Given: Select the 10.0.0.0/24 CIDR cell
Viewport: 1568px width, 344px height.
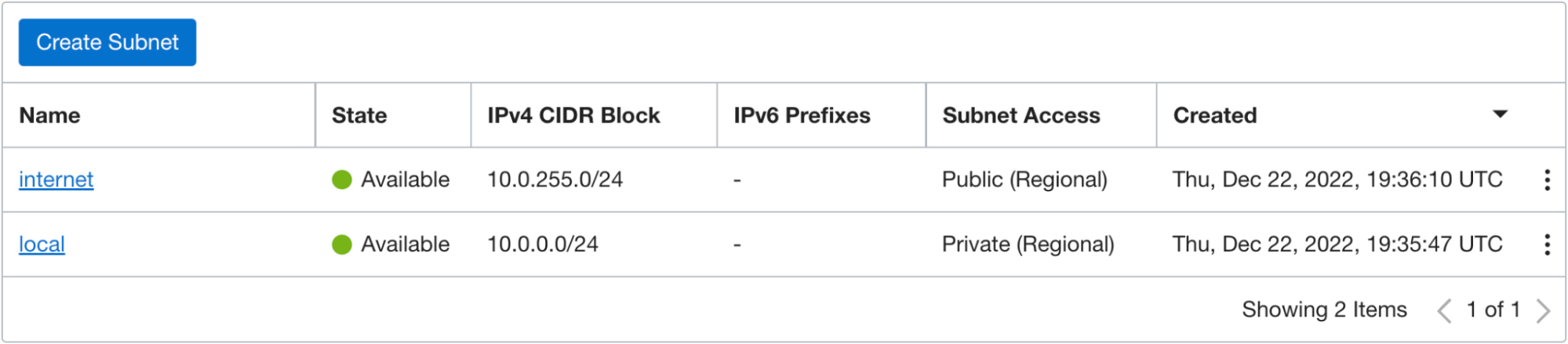Looking at the screenshot, I should (x=543, y=244).
